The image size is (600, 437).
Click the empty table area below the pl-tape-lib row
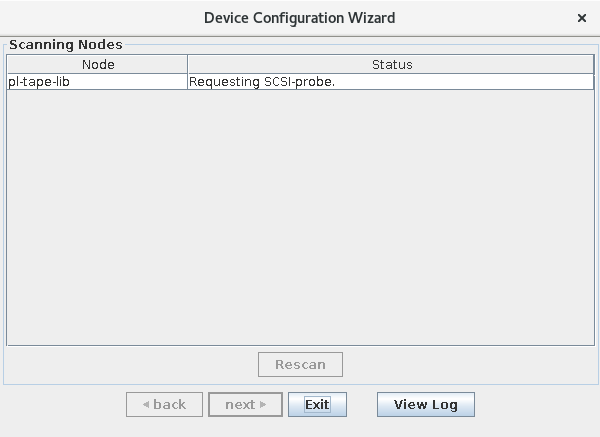click(300, 220)
